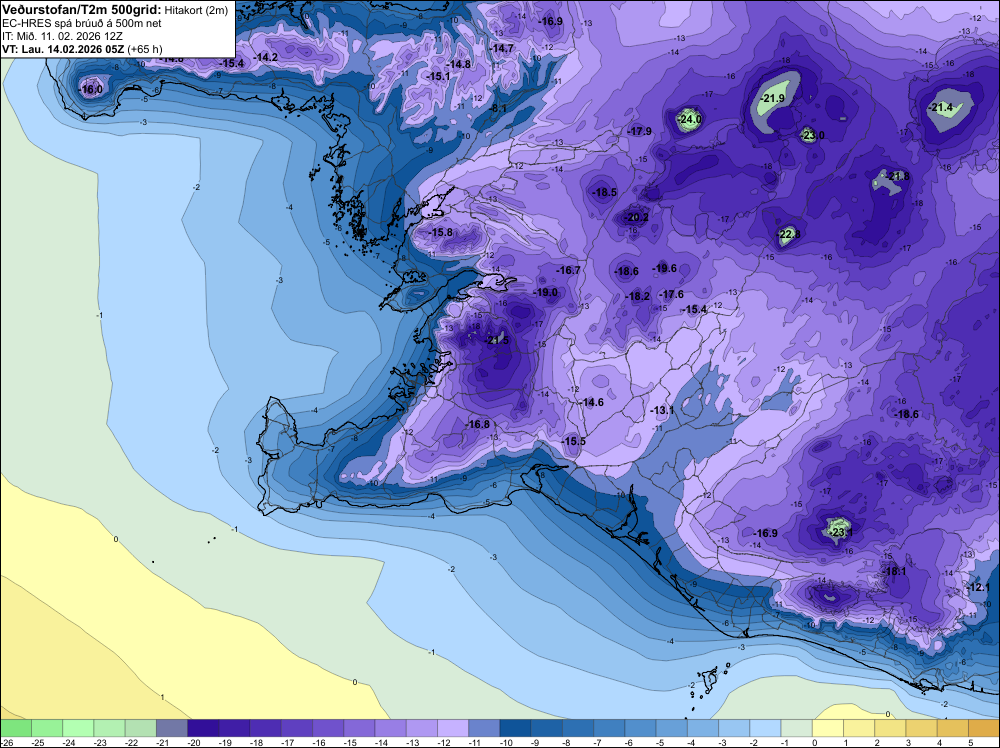The width and height of the screenshot is (1000, 748).
Task: Click the -14.7 temperature label
Action: click(502, 48)
